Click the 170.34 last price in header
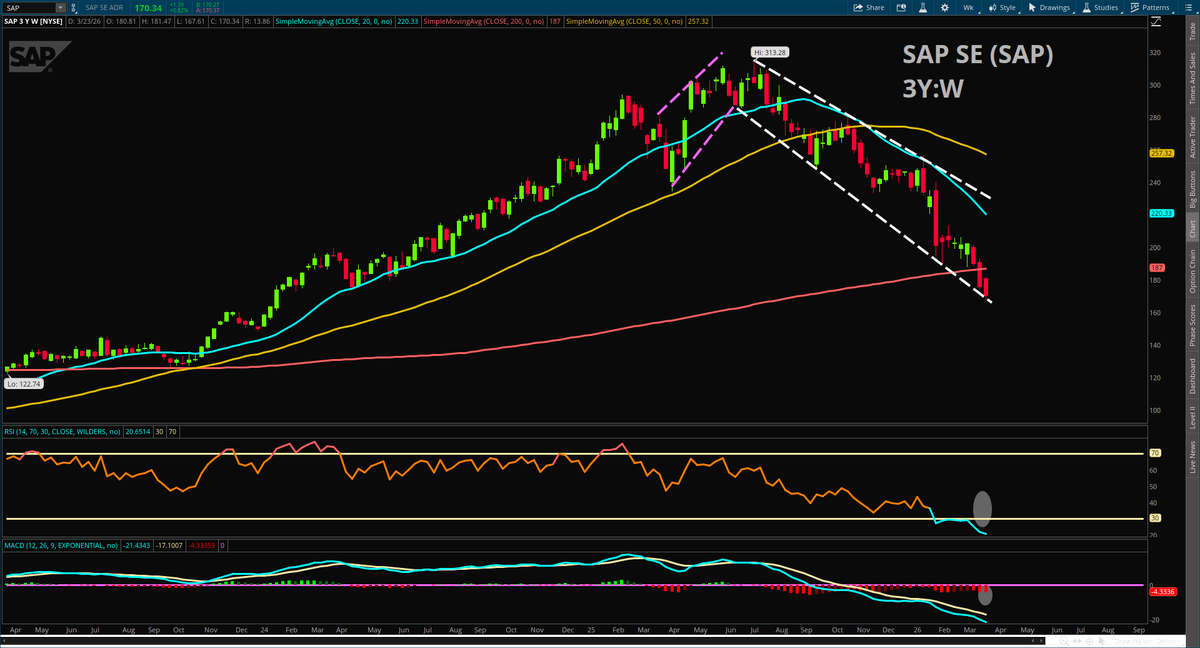The height and width of the screenshot is (648, 1200). pos(148,8)
